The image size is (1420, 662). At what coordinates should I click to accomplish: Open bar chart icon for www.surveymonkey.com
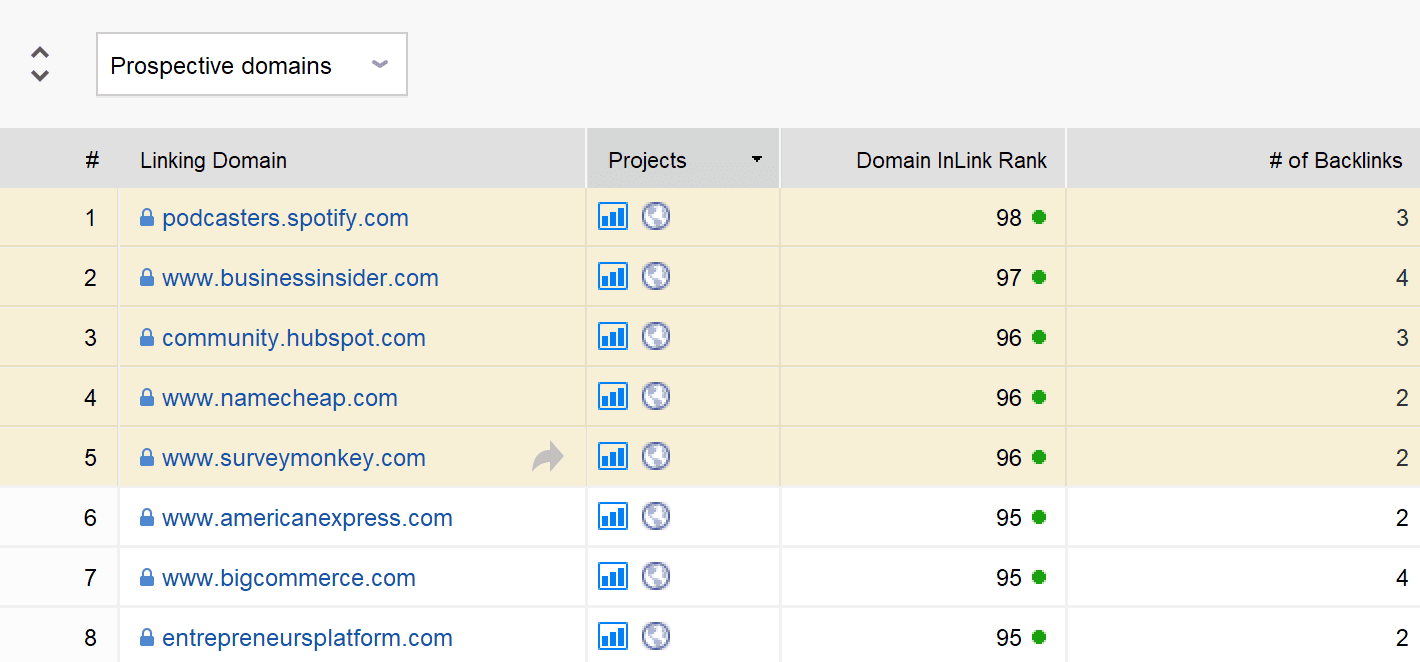tap(613, 456)
